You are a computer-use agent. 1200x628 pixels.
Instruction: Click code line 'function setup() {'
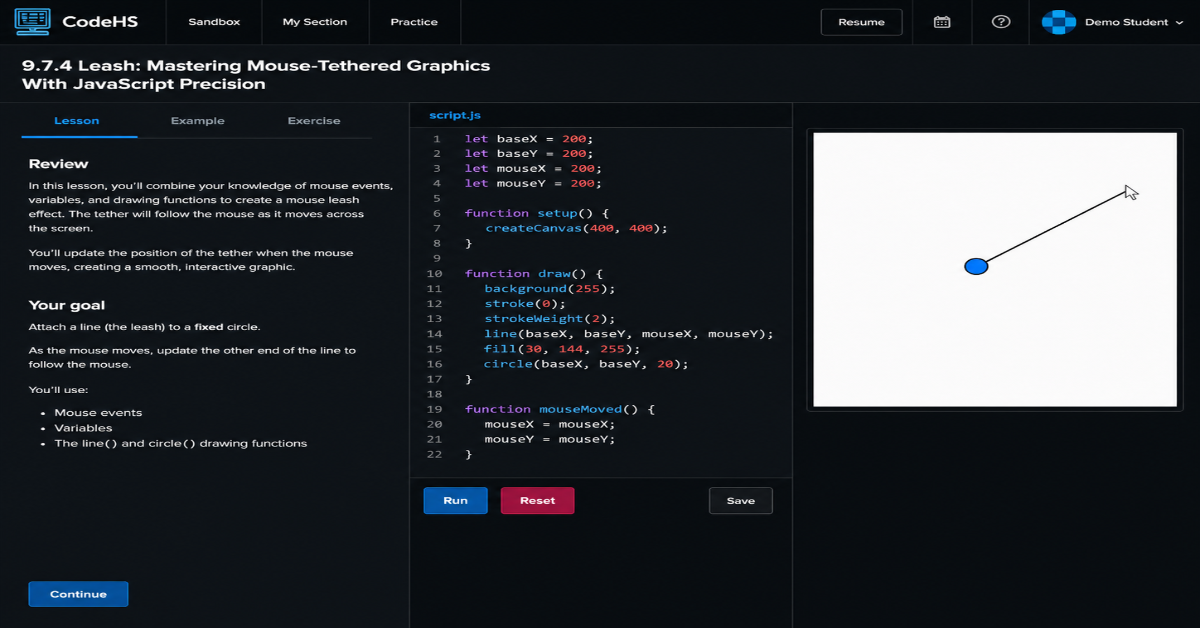coord(537,213)
